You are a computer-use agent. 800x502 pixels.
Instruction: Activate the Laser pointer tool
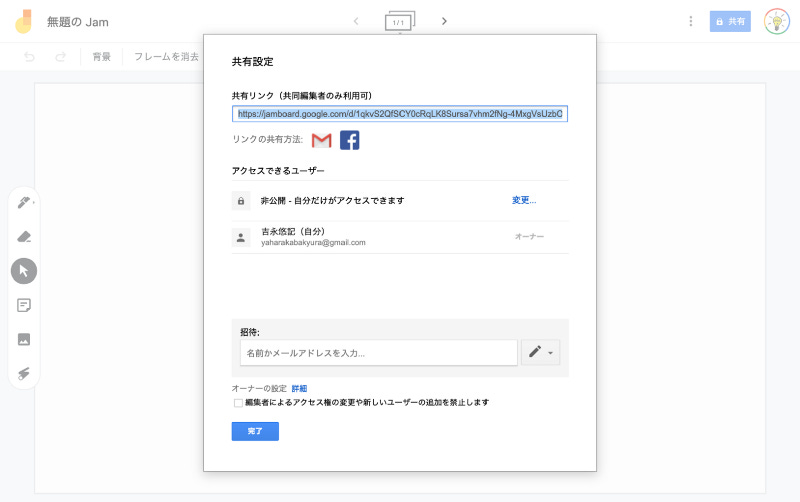point(24,373)
